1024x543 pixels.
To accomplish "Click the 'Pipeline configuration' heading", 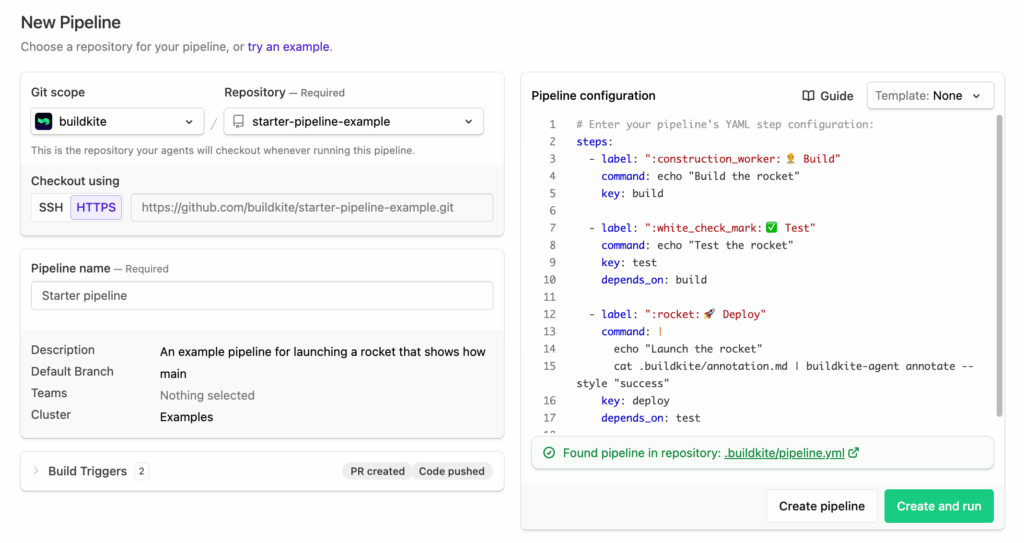I will (593, 96).
